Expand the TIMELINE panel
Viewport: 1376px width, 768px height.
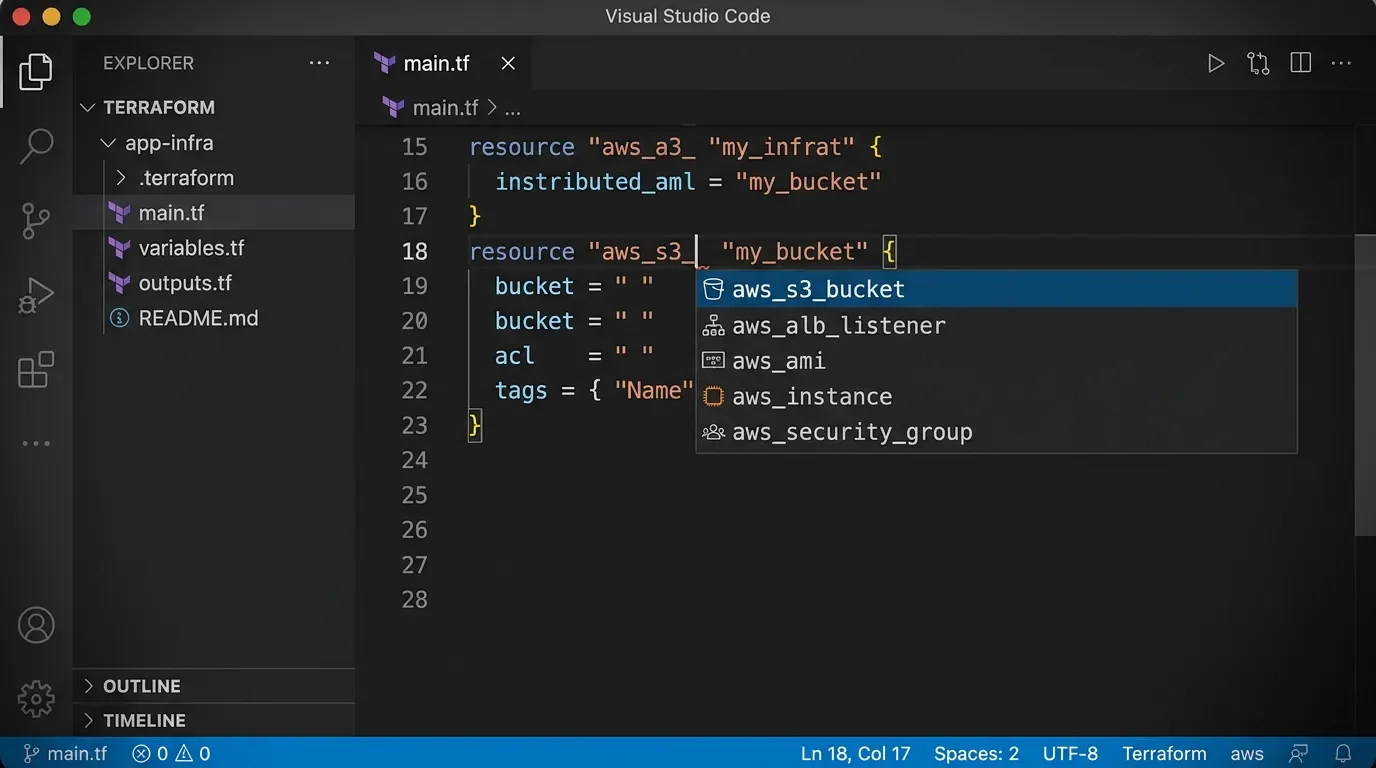(214, 720)
